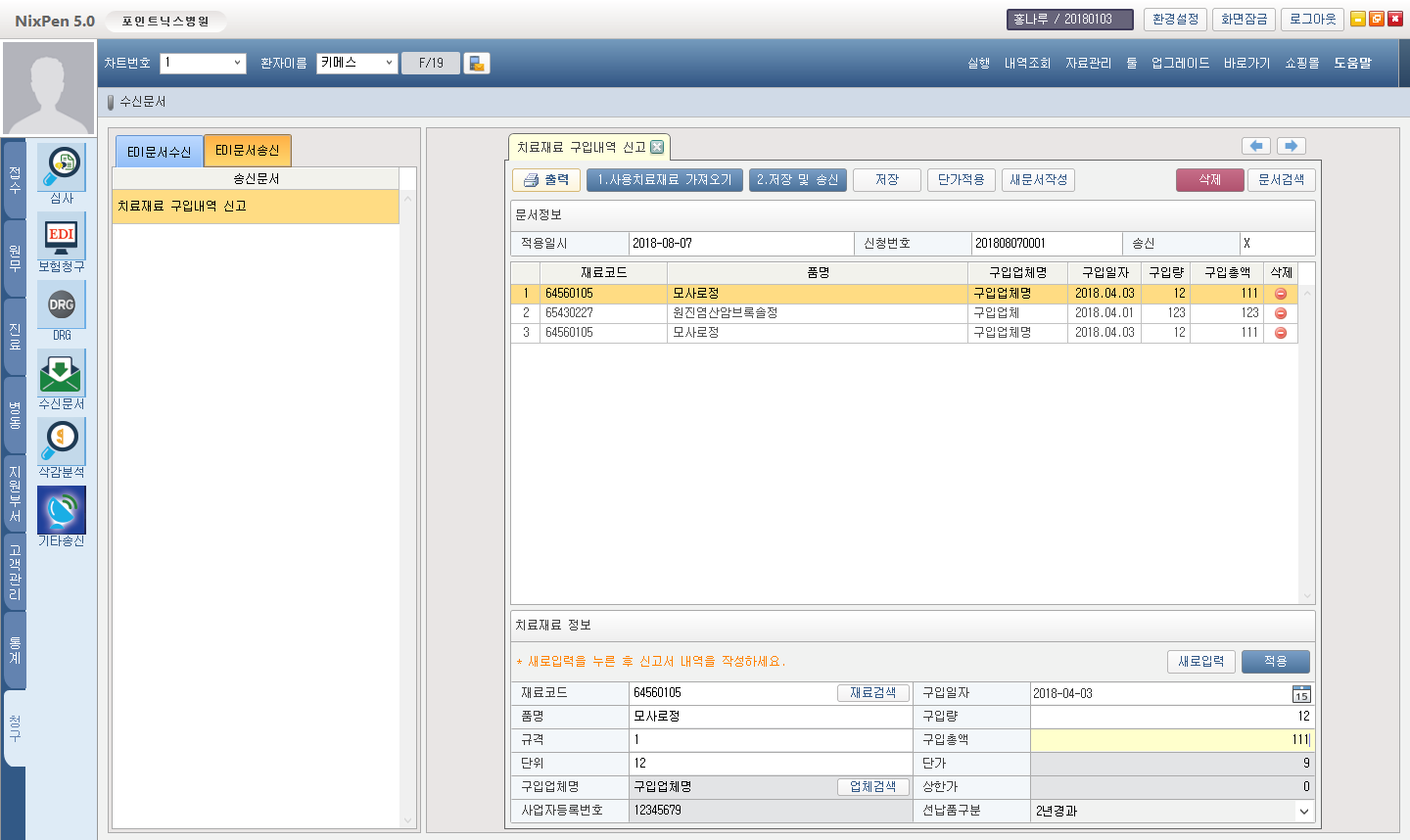Open the 삭감분석 analysis icon

[x=62, y=442]
